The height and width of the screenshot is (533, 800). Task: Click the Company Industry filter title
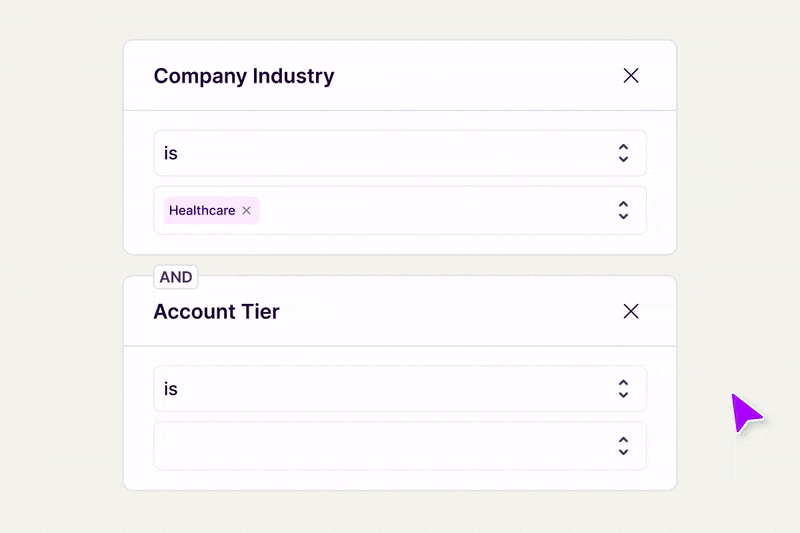click(244, 76)
